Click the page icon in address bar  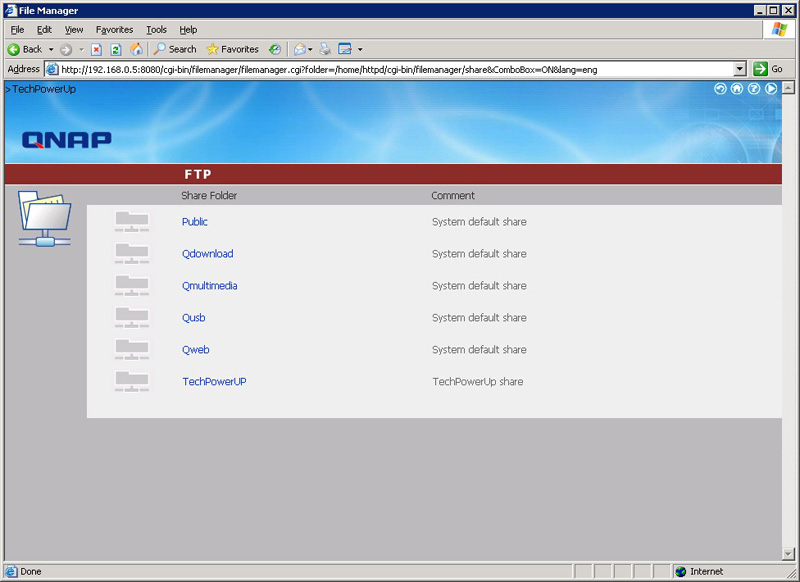pos(53,69)
